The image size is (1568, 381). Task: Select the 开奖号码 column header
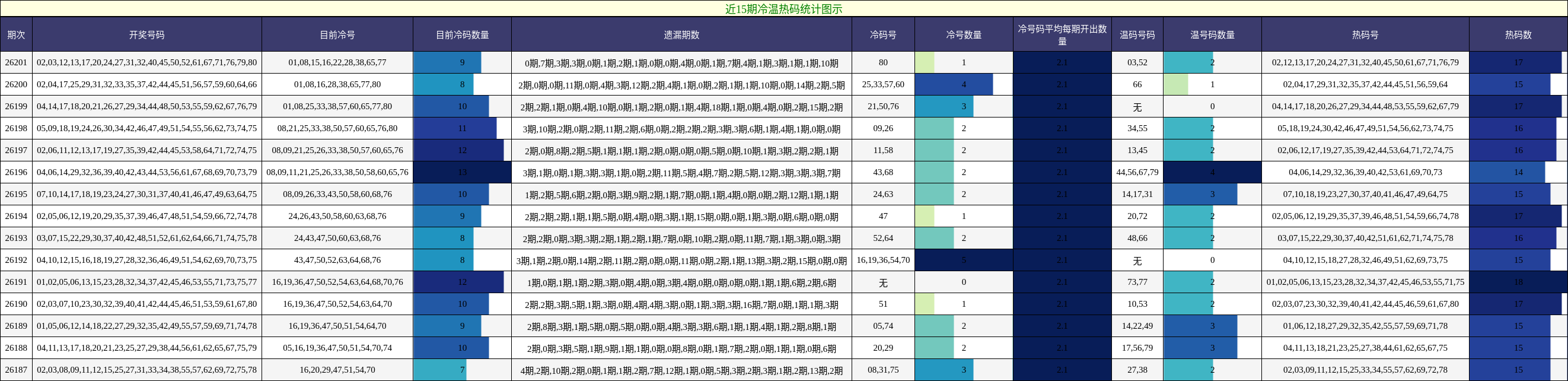point(146,35)
